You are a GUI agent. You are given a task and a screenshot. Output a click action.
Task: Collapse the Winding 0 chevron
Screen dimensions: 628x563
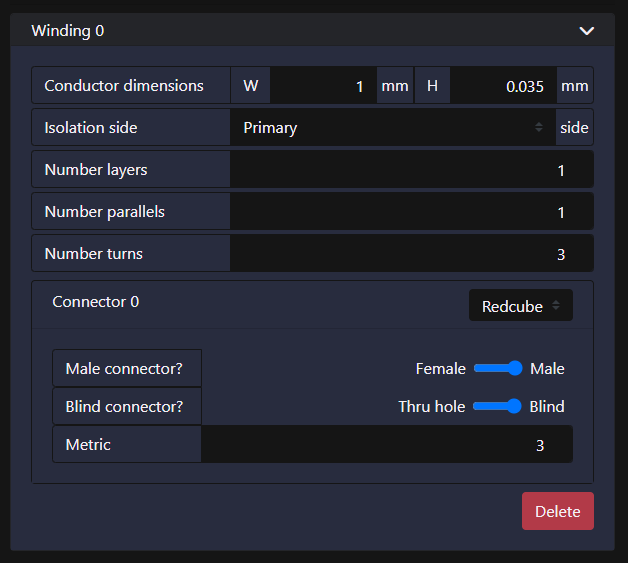click(586, 31)
